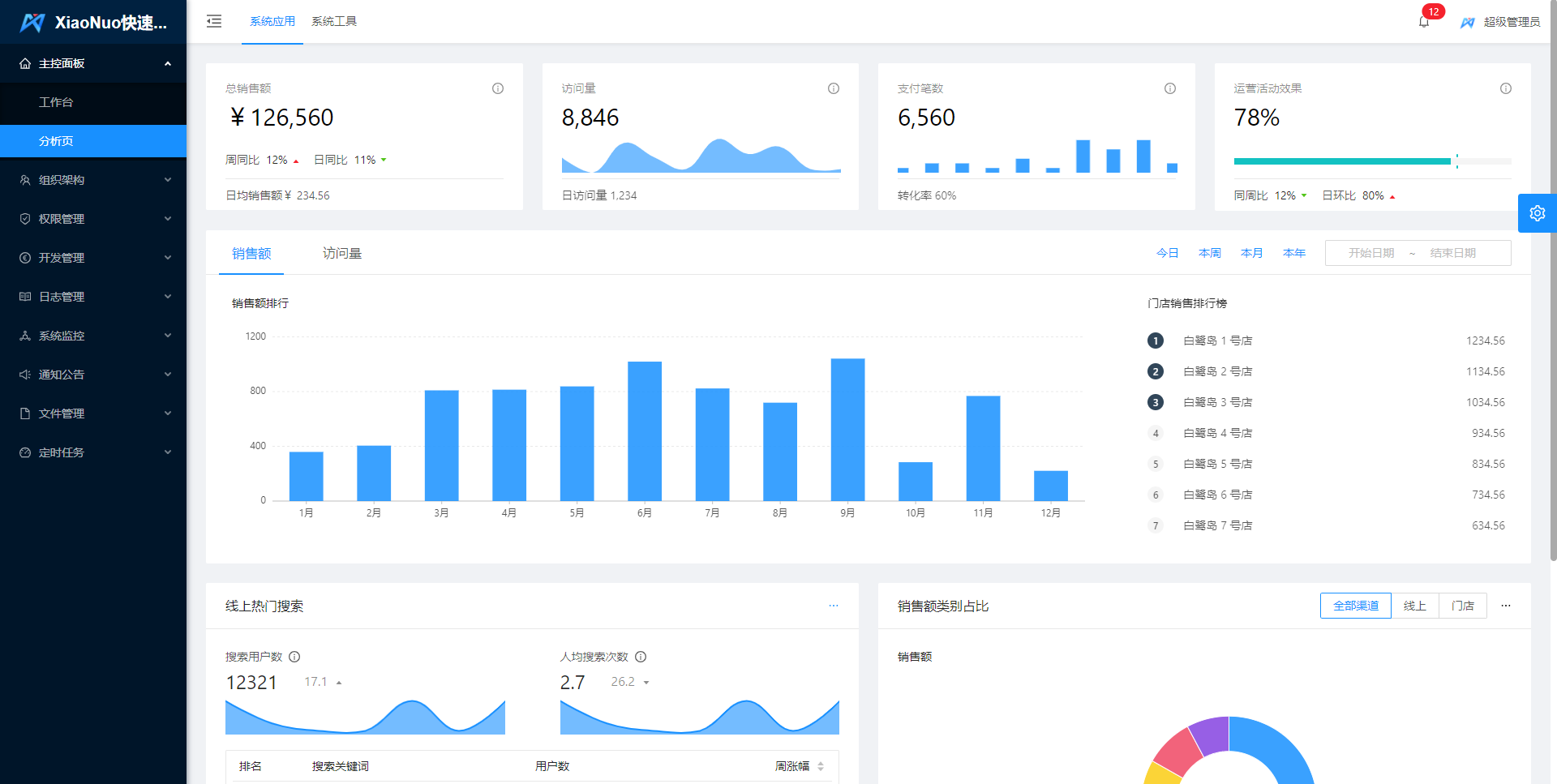Image resolution: width=1557 pixels, height=784 pixels.
Task: Click the 白鹭岛 7 号店 ranking row
Action: pyautogui.click(x=1326, y=525)
